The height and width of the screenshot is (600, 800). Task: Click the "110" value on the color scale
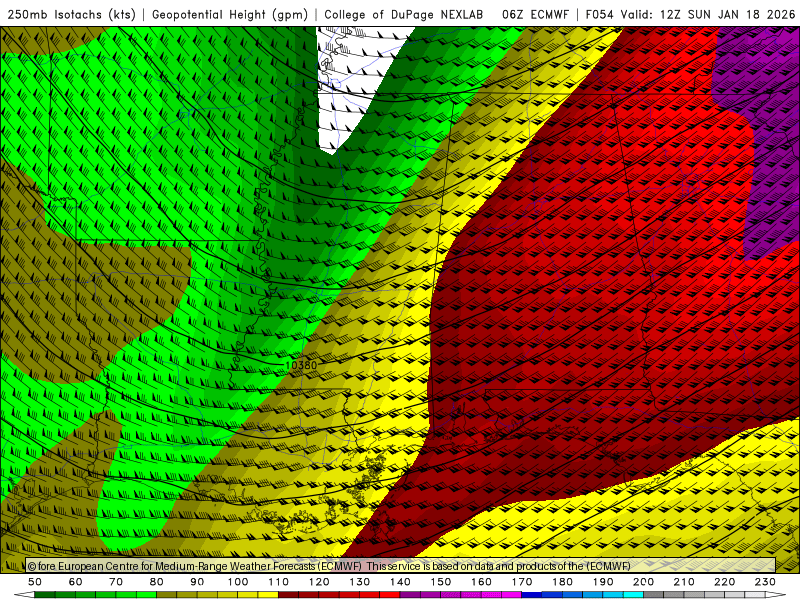(x=278, y=582)
